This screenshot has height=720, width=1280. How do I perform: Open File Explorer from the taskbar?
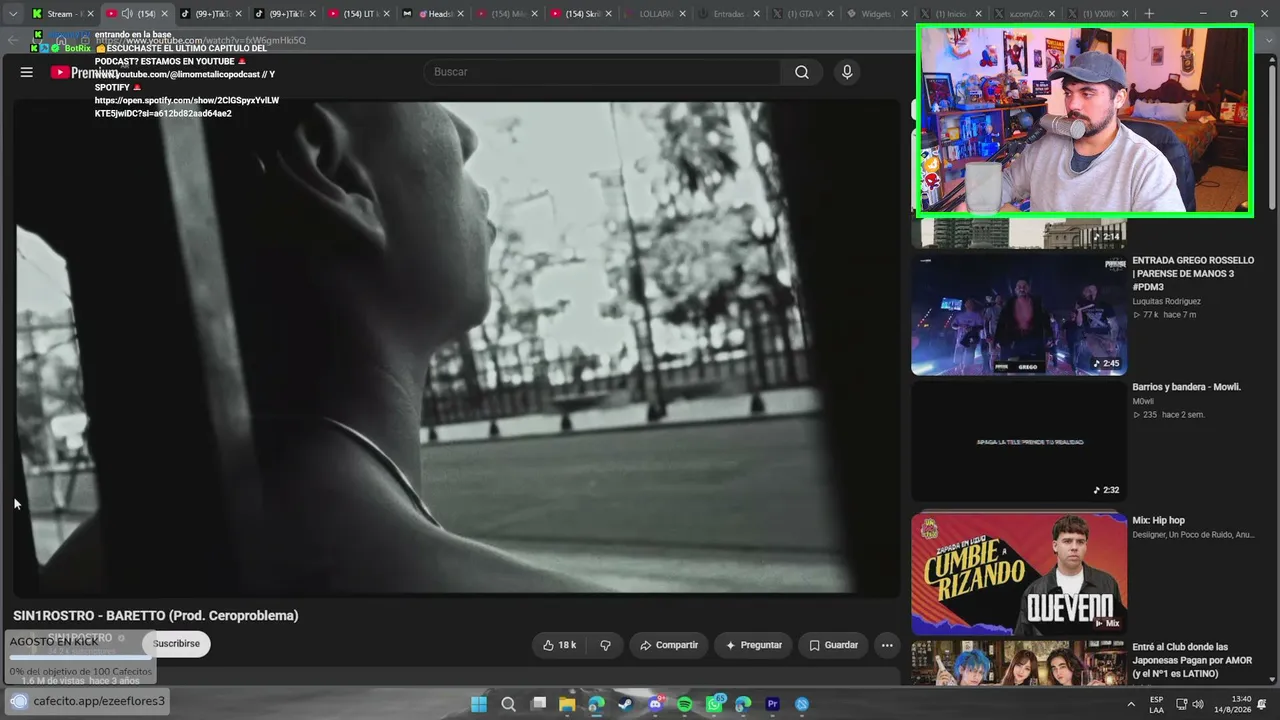[x=567, y=704]
